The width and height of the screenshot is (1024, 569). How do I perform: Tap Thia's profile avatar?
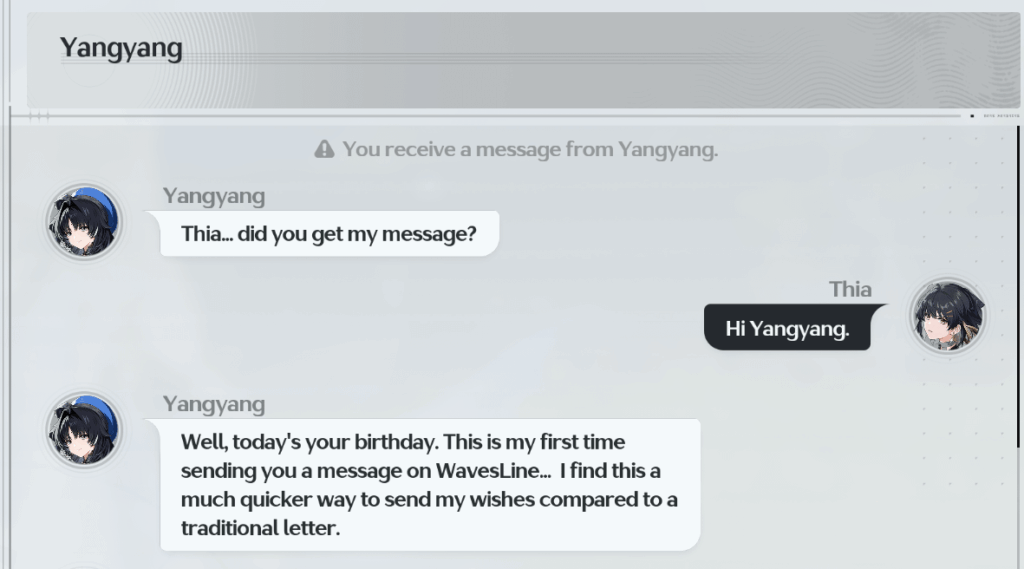point(947,316)
